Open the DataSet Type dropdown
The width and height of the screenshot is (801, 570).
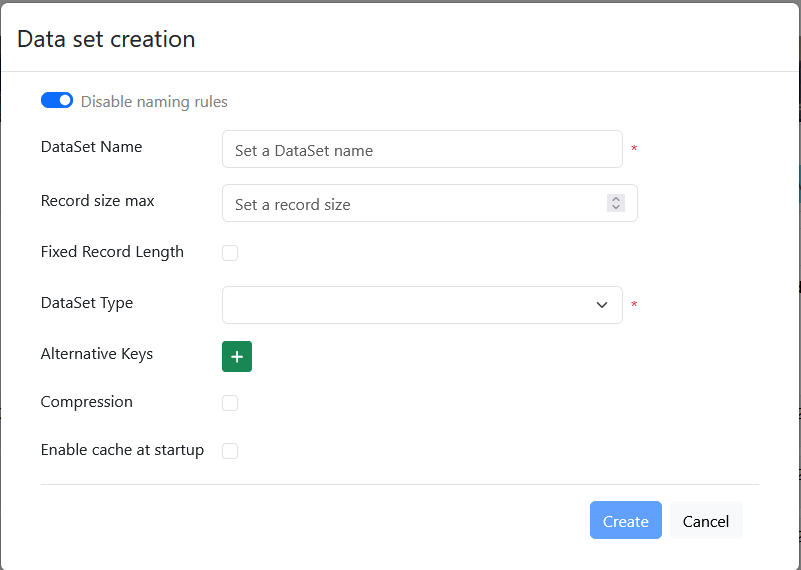(422, 305)
